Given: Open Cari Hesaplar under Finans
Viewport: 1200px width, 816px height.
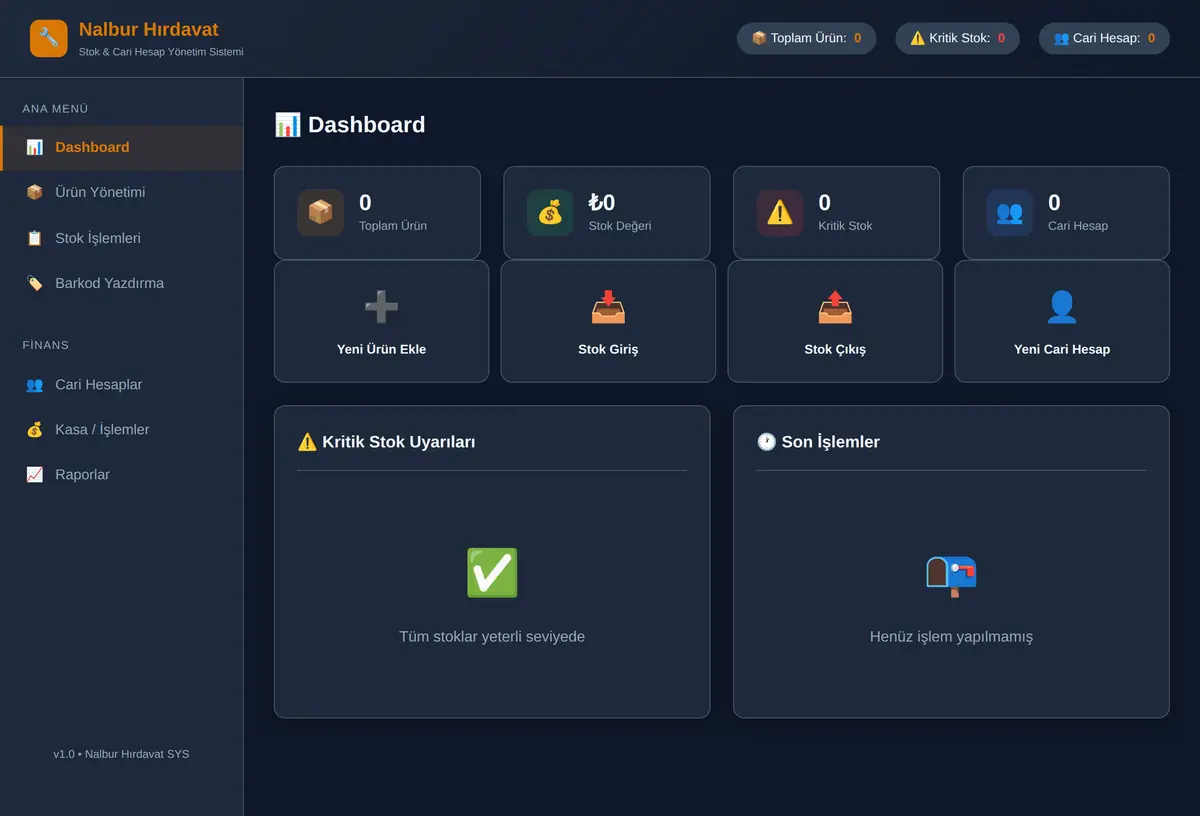Looking at the screenshot, I should pos(121,384).
